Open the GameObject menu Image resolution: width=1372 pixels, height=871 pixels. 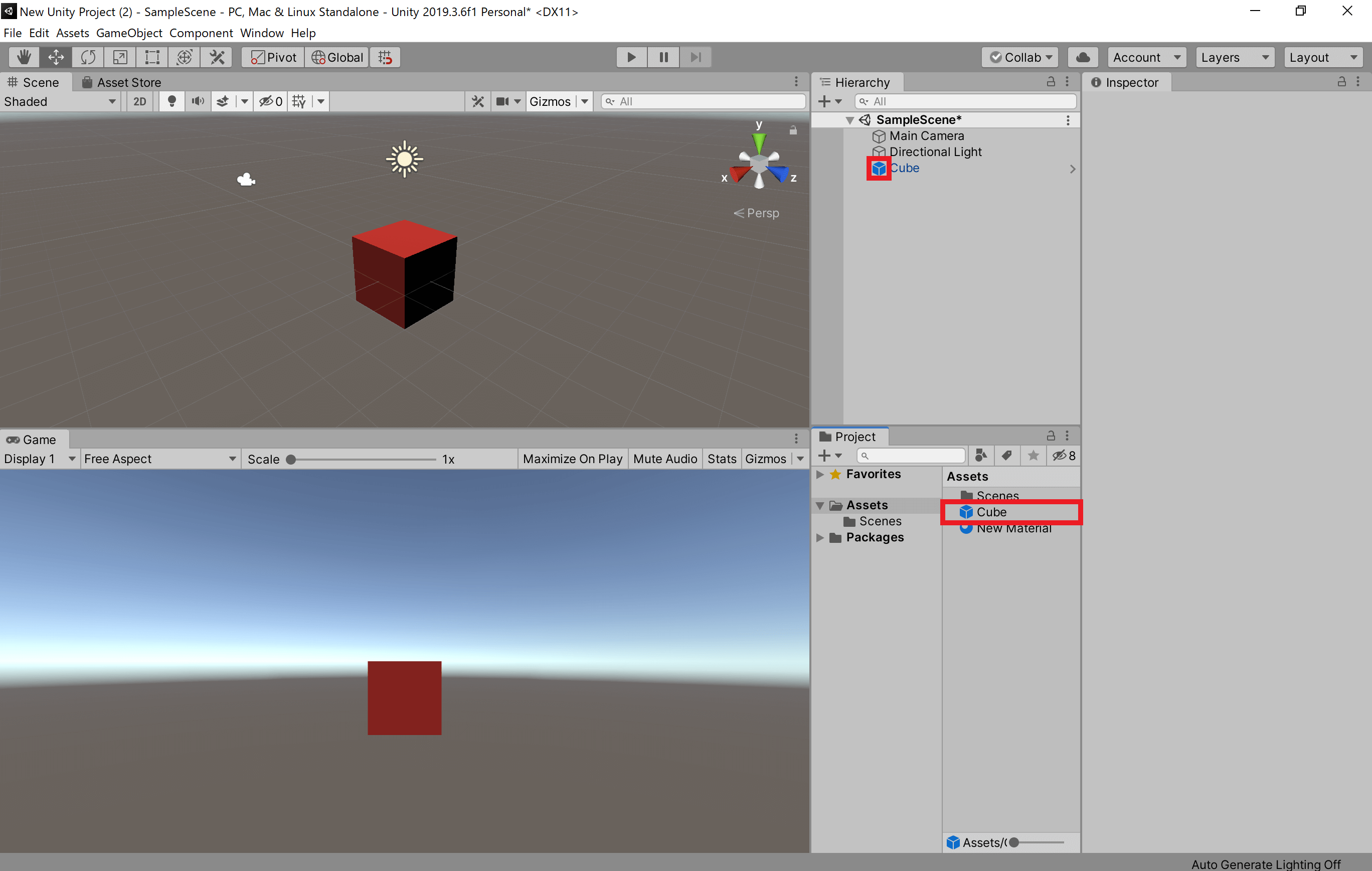click(129, 33)
